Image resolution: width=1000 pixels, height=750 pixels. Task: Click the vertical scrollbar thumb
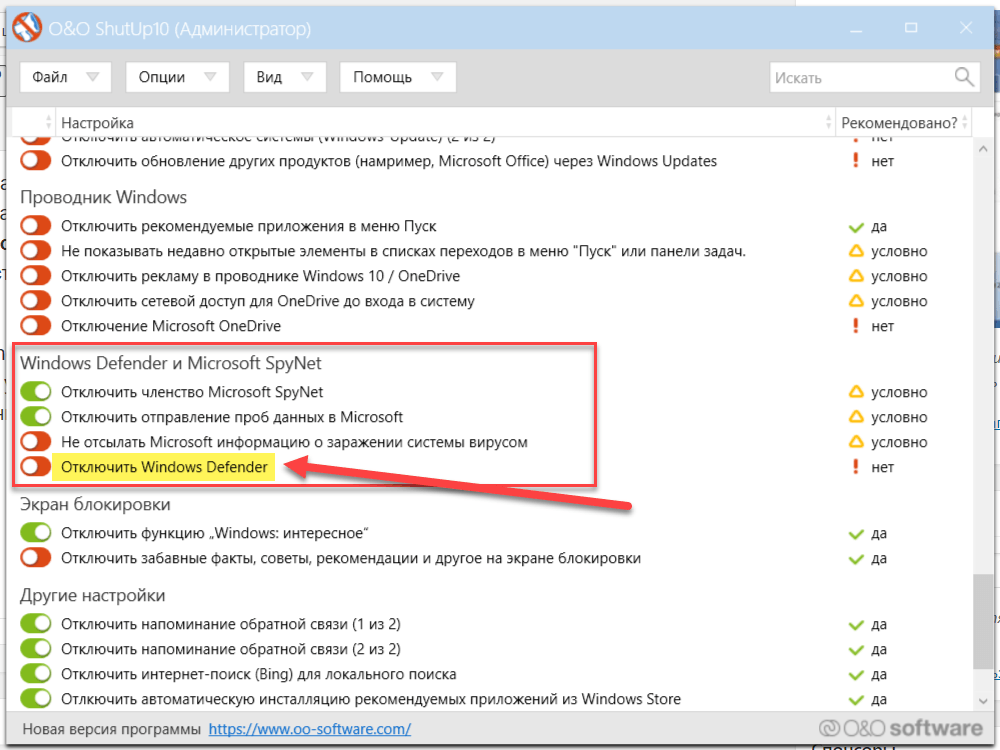coord(983,622)
